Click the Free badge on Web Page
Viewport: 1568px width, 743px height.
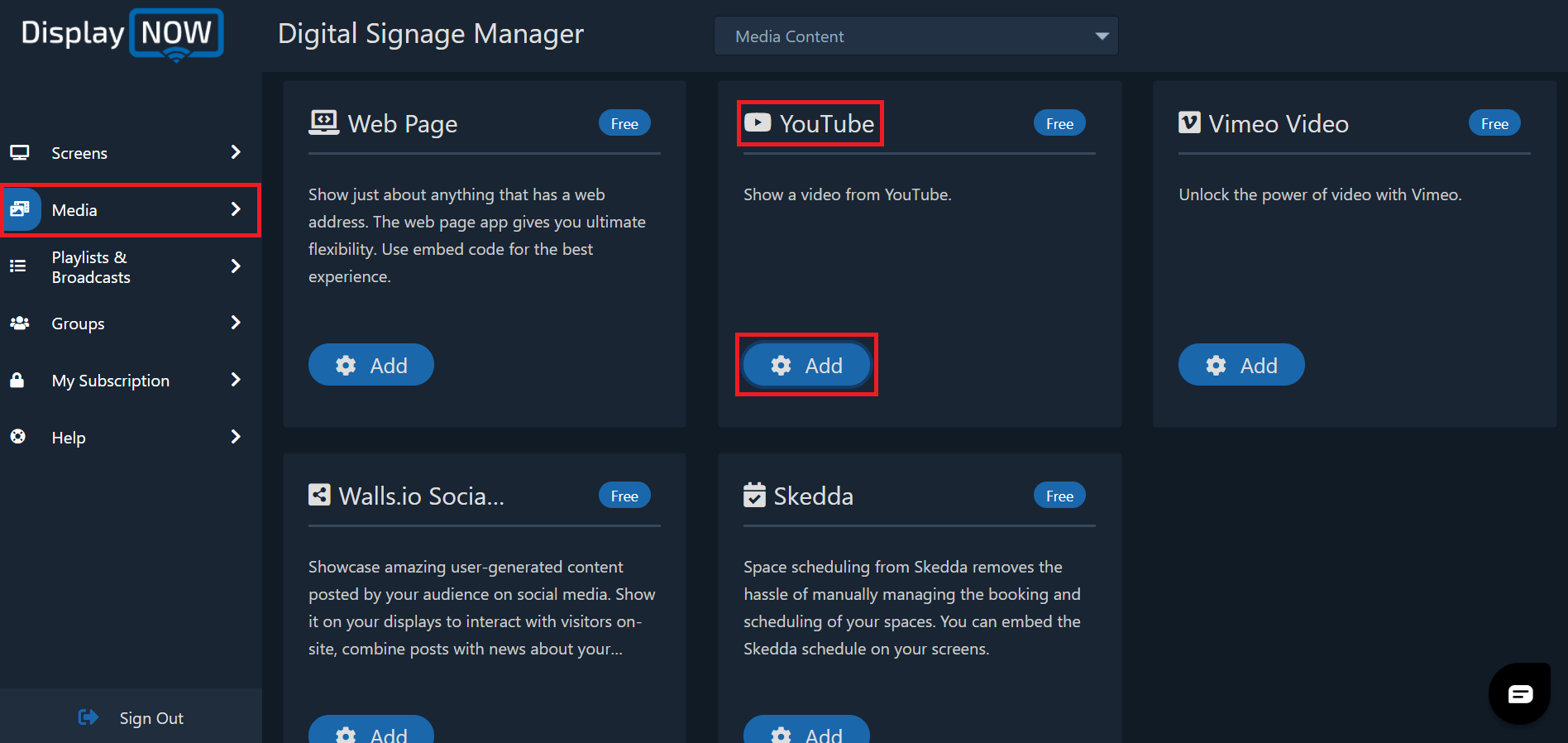click(624, 123)
